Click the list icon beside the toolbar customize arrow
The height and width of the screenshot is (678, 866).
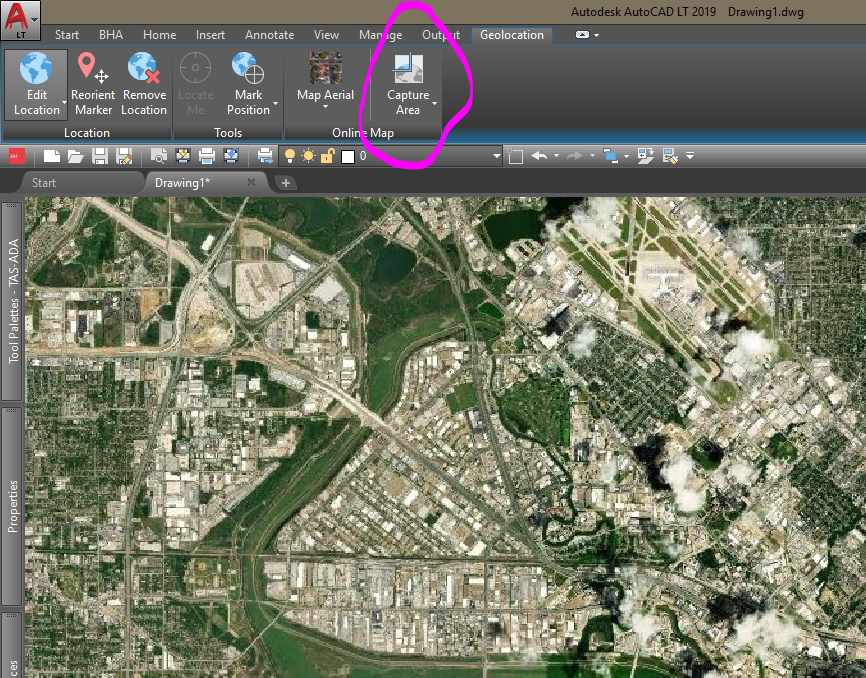pyautogui.click(x=670, y=156)
